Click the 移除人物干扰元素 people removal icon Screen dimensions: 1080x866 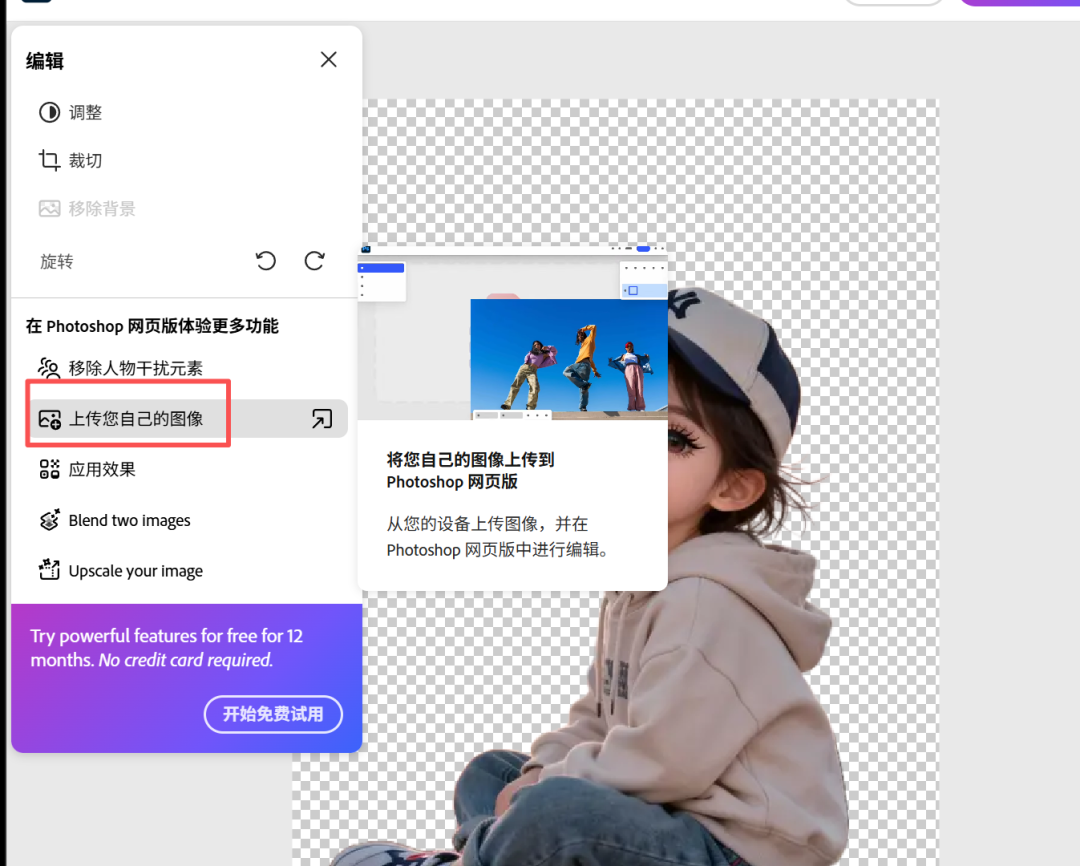coord(48,368)
